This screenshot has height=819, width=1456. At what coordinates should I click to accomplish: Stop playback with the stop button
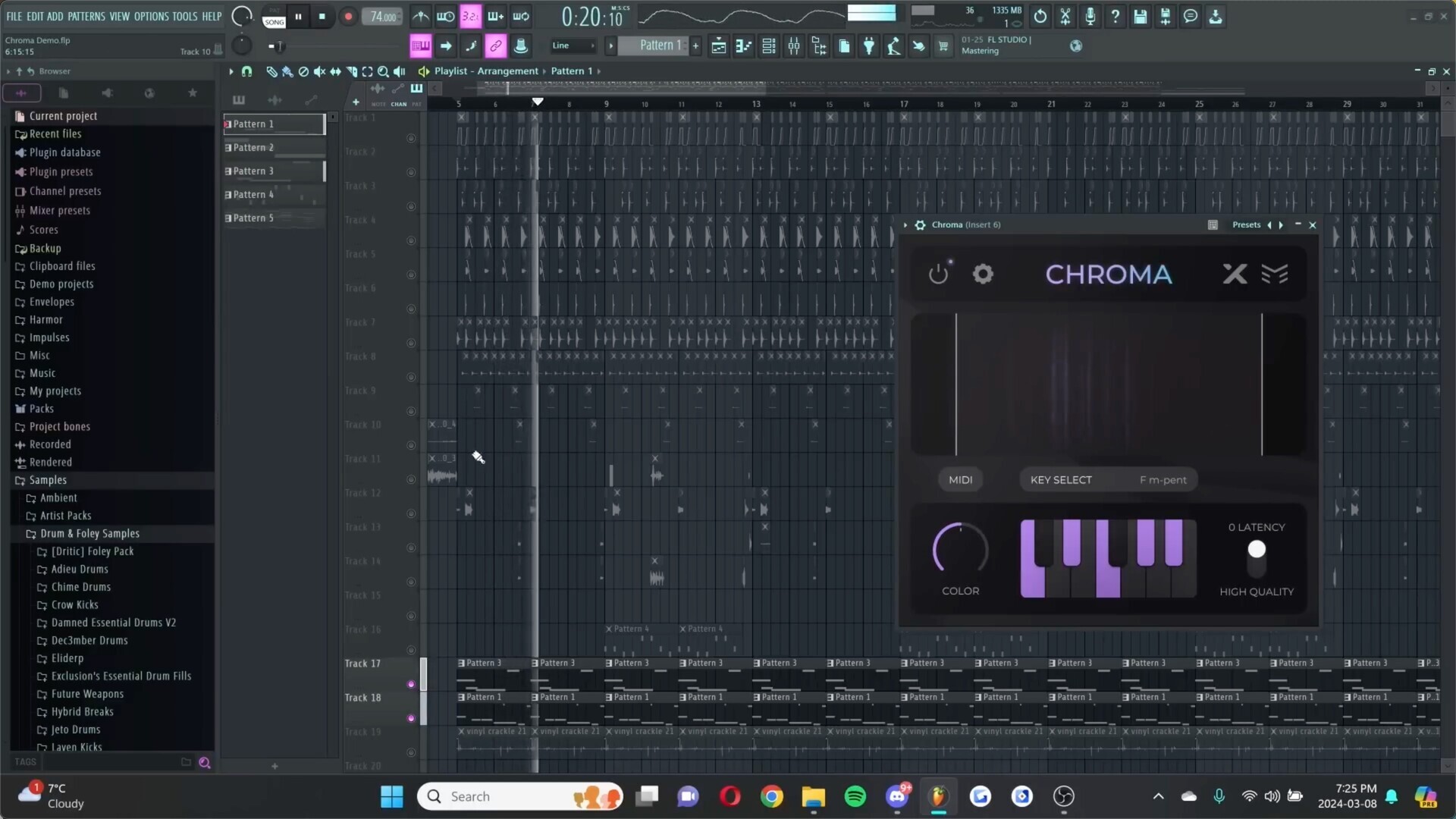point(322,16)
